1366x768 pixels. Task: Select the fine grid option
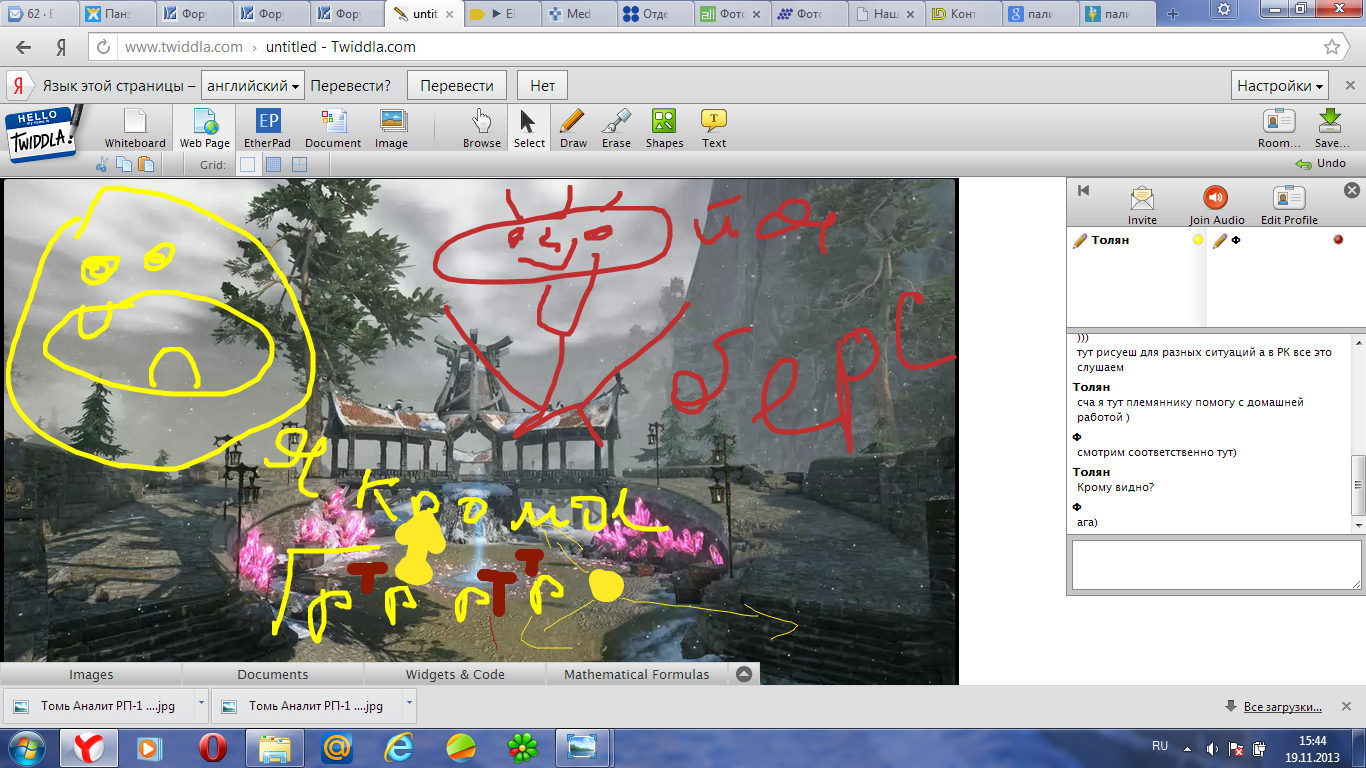point(273,165)
